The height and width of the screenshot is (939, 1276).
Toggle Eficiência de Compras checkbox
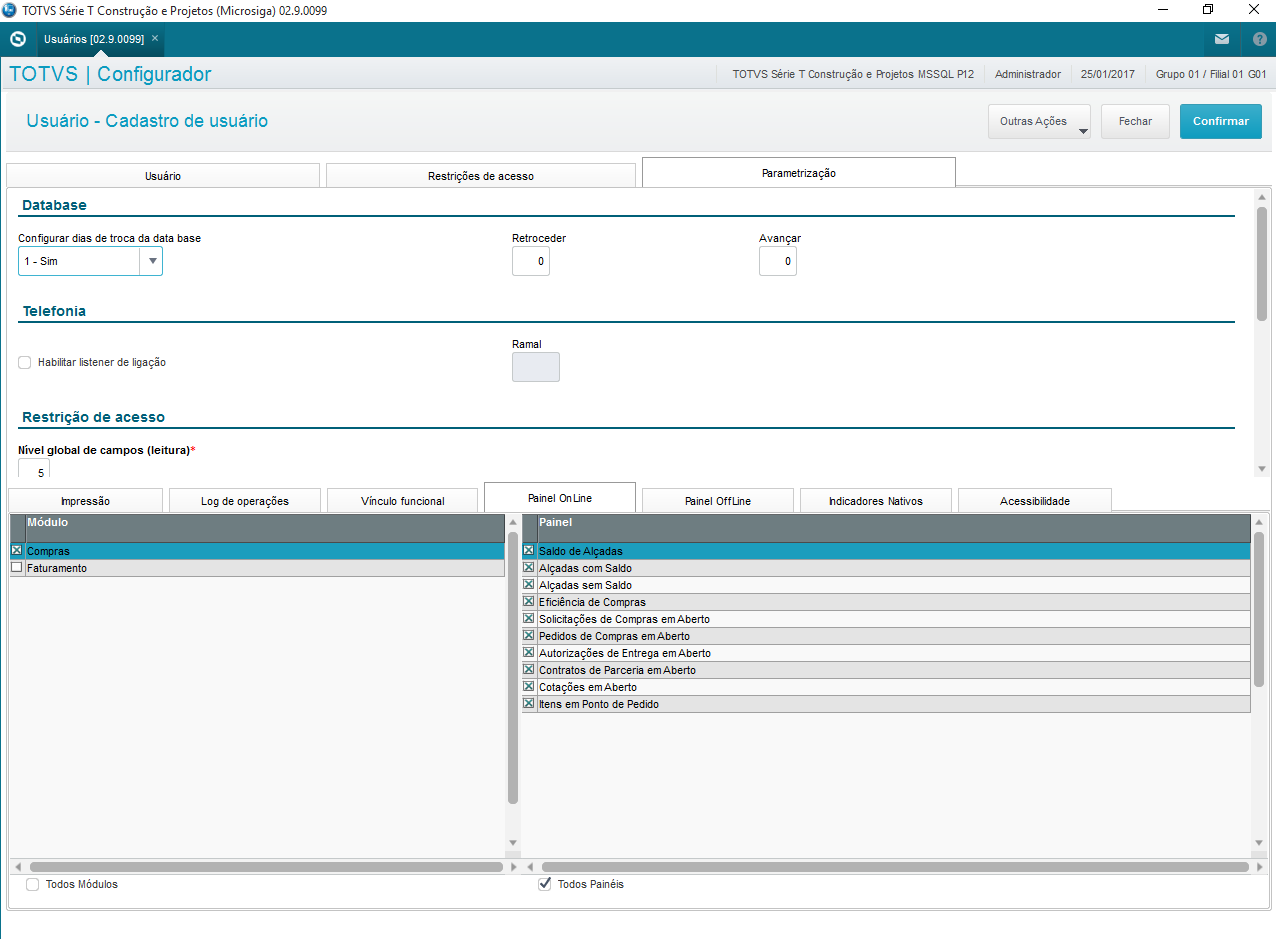529,601
